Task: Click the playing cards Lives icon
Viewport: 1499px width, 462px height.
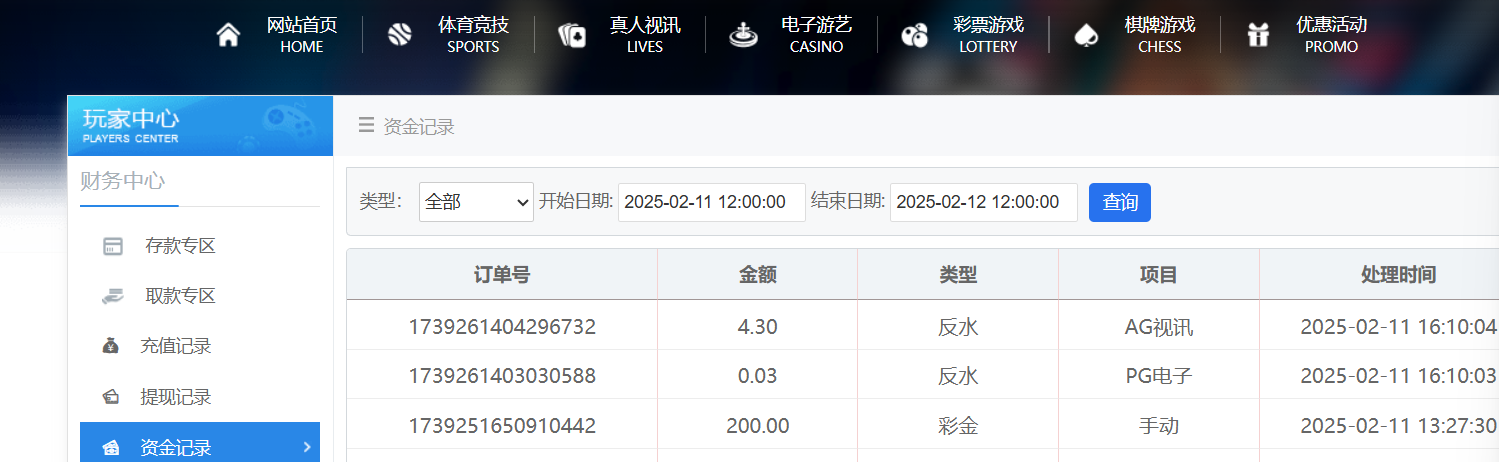Action: [x=572, y=35]
